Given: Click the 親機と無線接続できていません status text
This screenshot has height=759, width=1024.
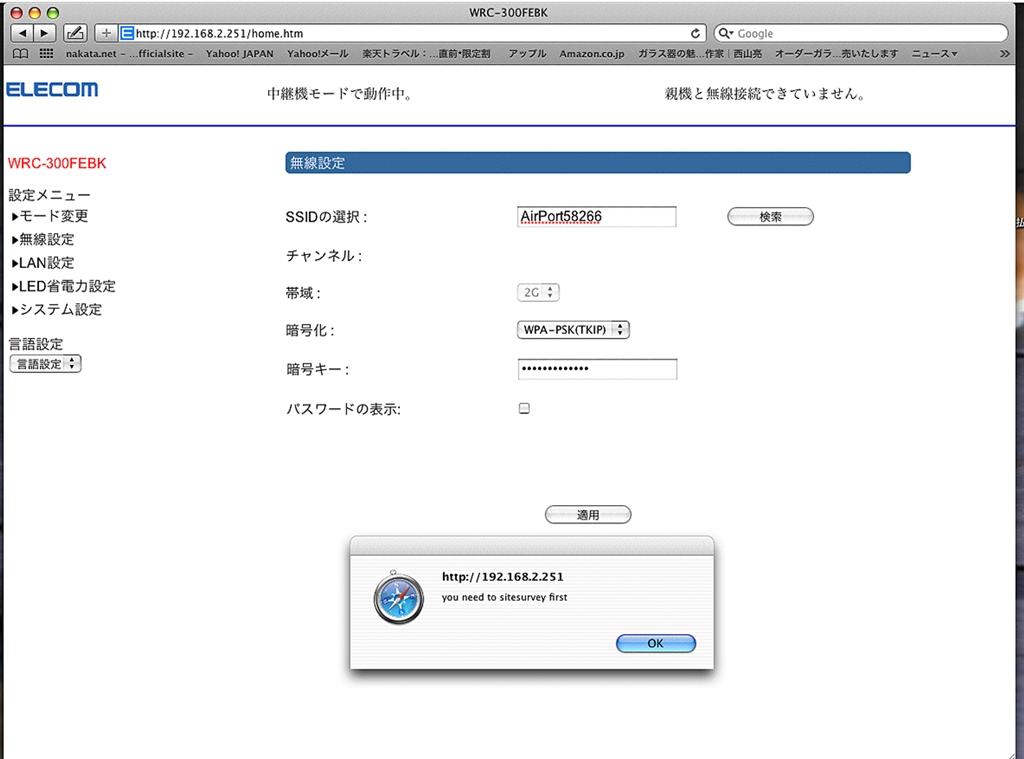Looking at the screenshot, I should tap(765, 94).
